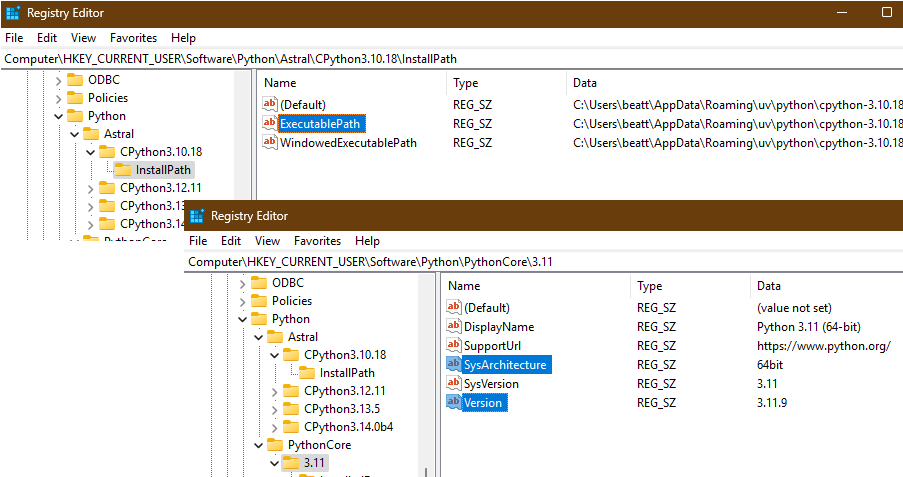The height and width of the screenshot is (477, 903).
Task: Select CPython3.13.5 key label in front window
Action: pyautogui.click(x=342, y=409)
